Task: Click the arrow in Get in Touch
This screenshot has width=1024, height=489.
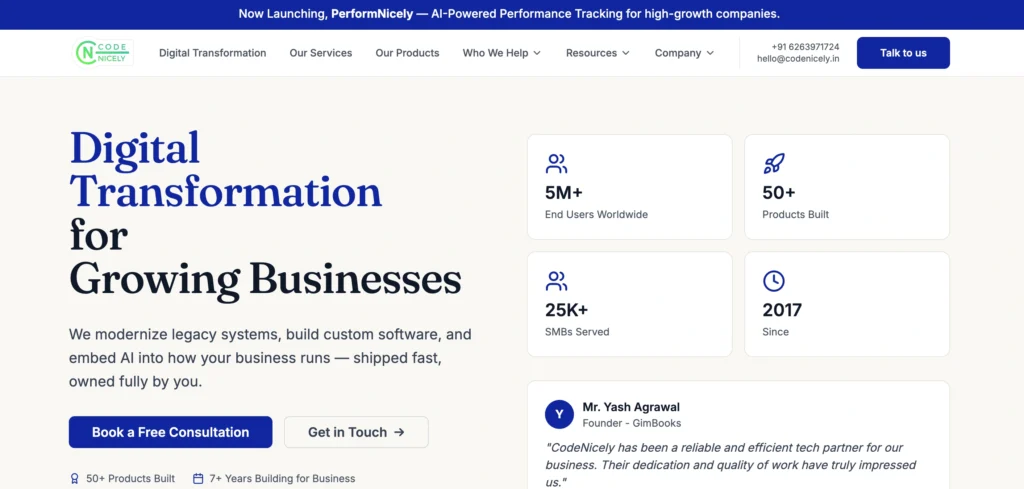Action: coord(400,432)
